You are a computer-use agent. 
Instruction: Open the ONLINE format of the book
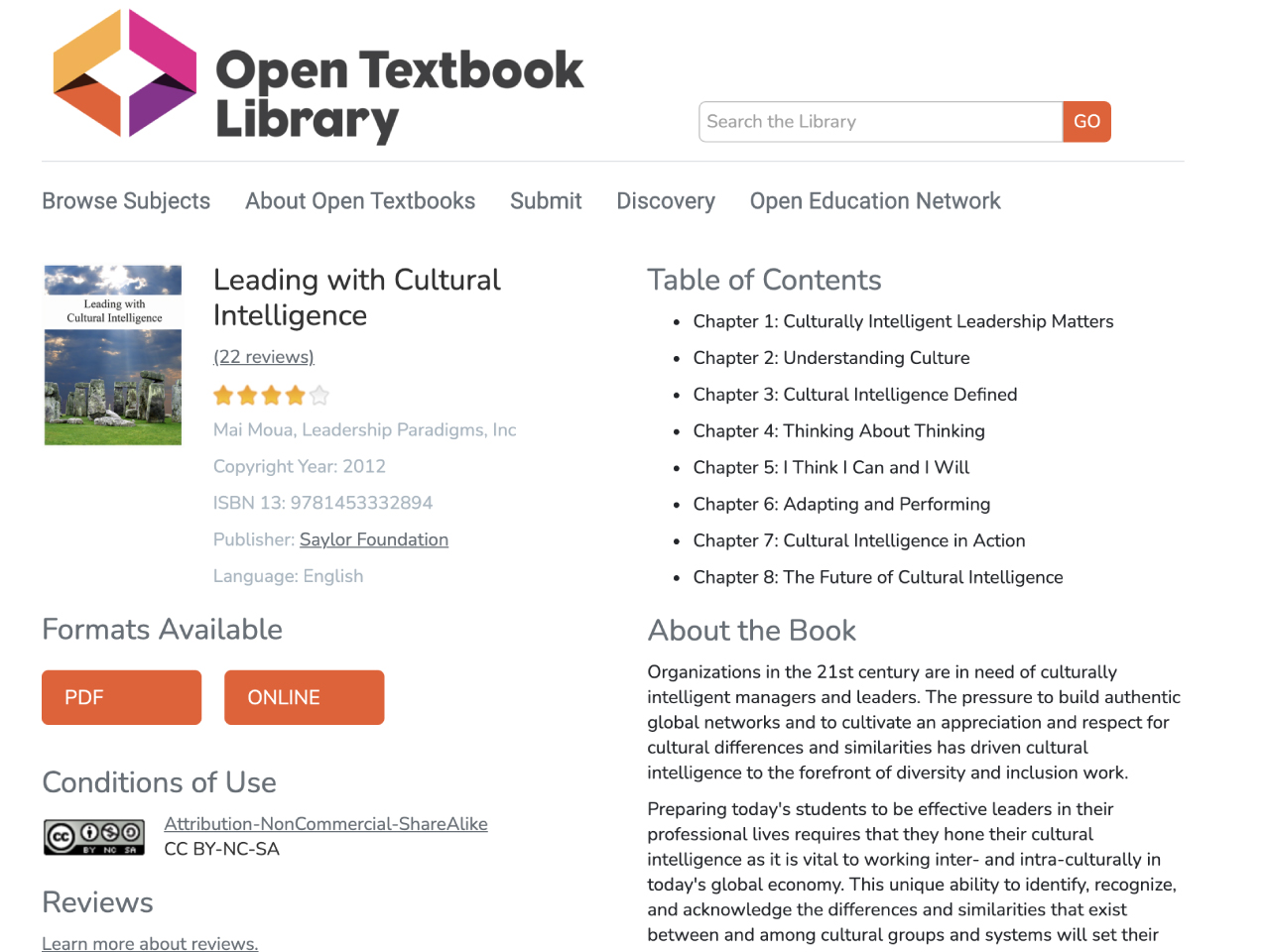click(x=304, y=697)
